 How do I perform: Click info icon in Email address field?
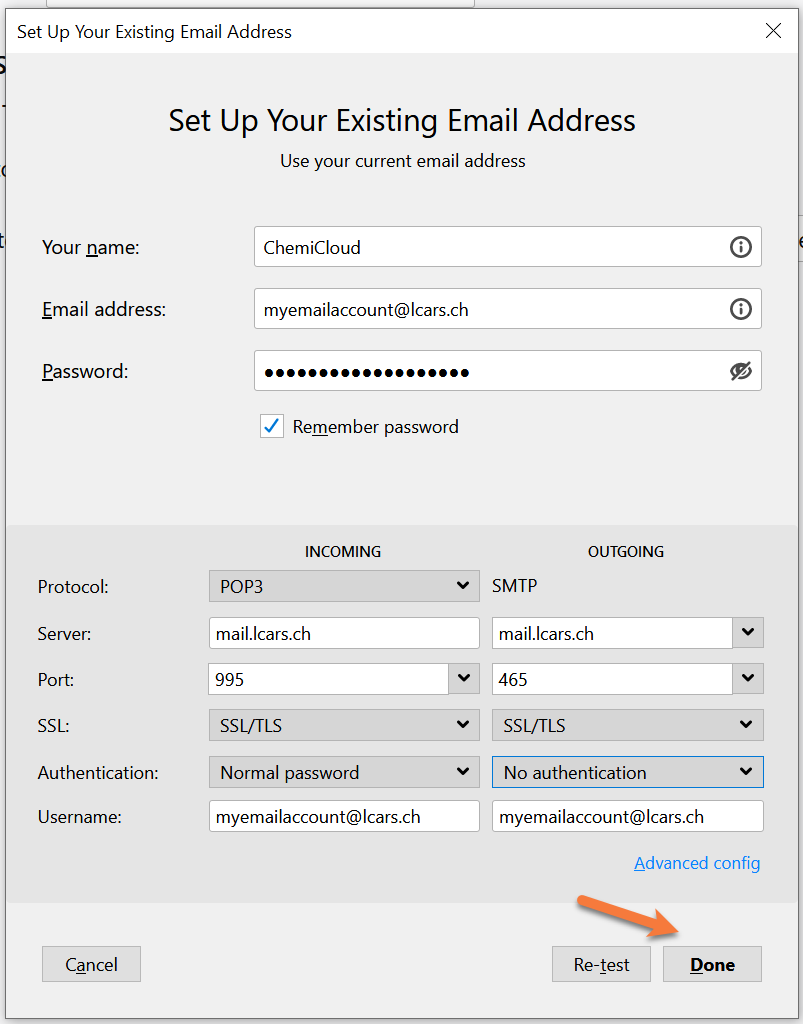pyautogui.click(x=740, y=309)
